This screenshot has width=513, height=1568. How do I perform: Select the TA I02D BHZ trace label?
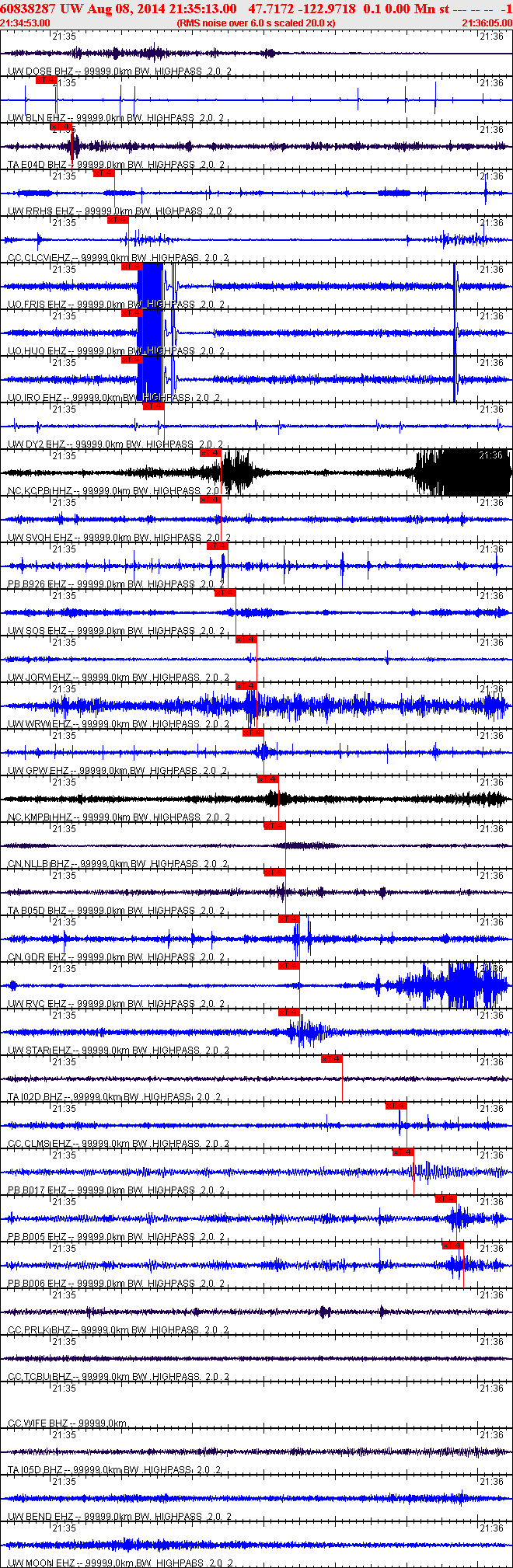click(x=113, y=1097)
